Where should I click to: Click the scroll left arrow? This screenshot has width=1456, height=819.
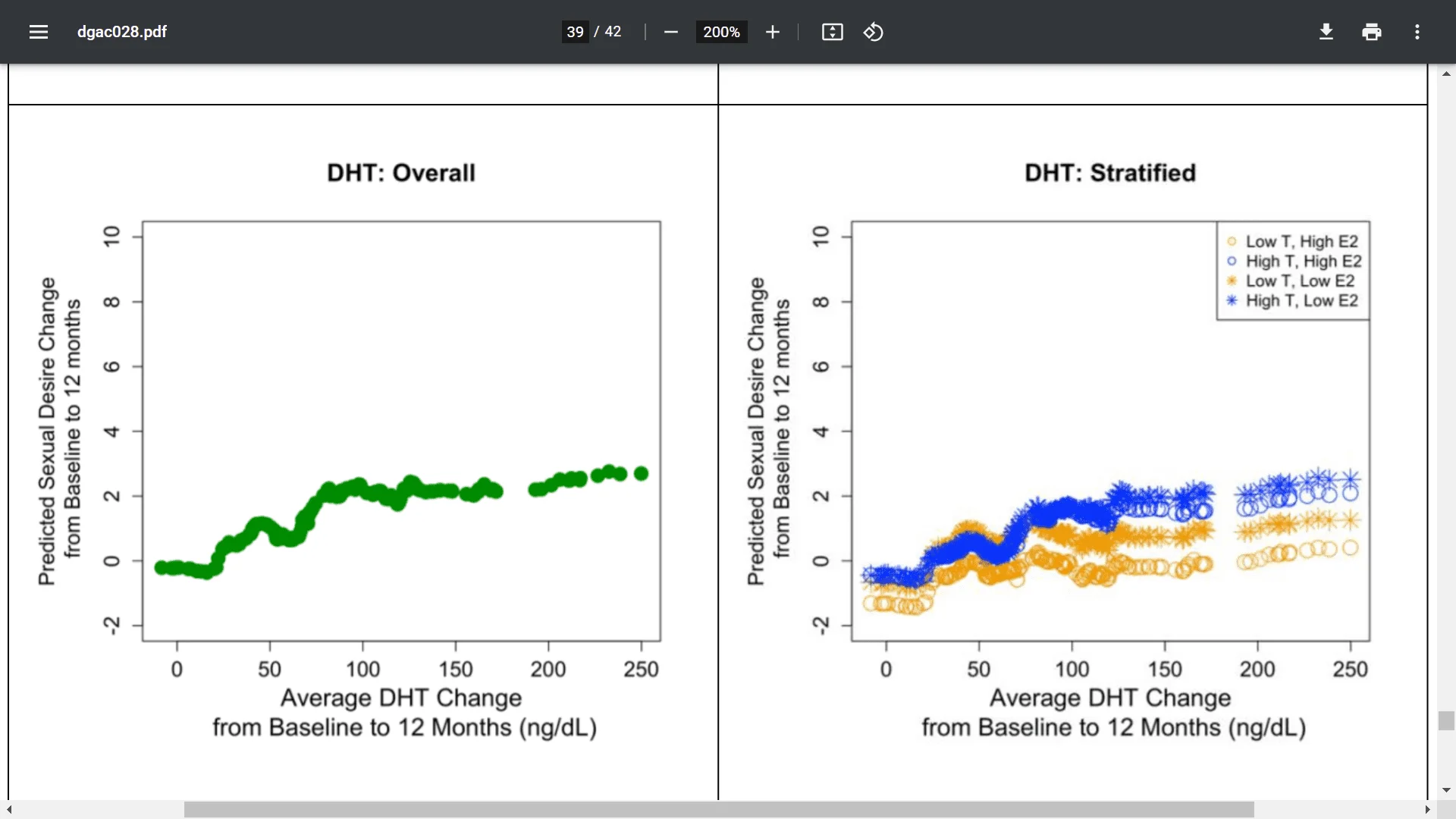coord(9,810)
